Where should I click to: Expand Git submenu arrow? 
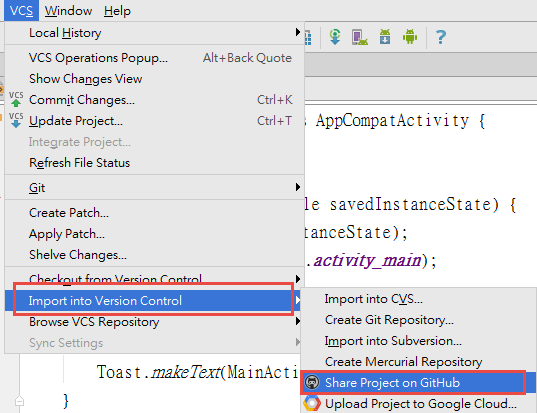[298, 187]
